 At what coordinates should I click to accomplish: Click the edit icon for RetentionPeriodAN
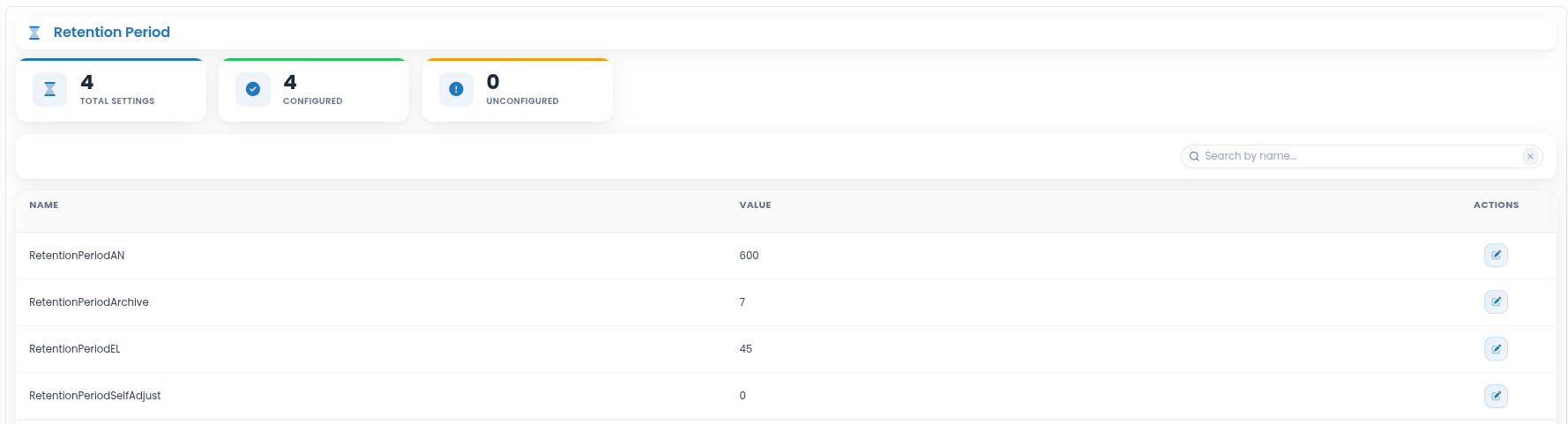point(1496,255)
